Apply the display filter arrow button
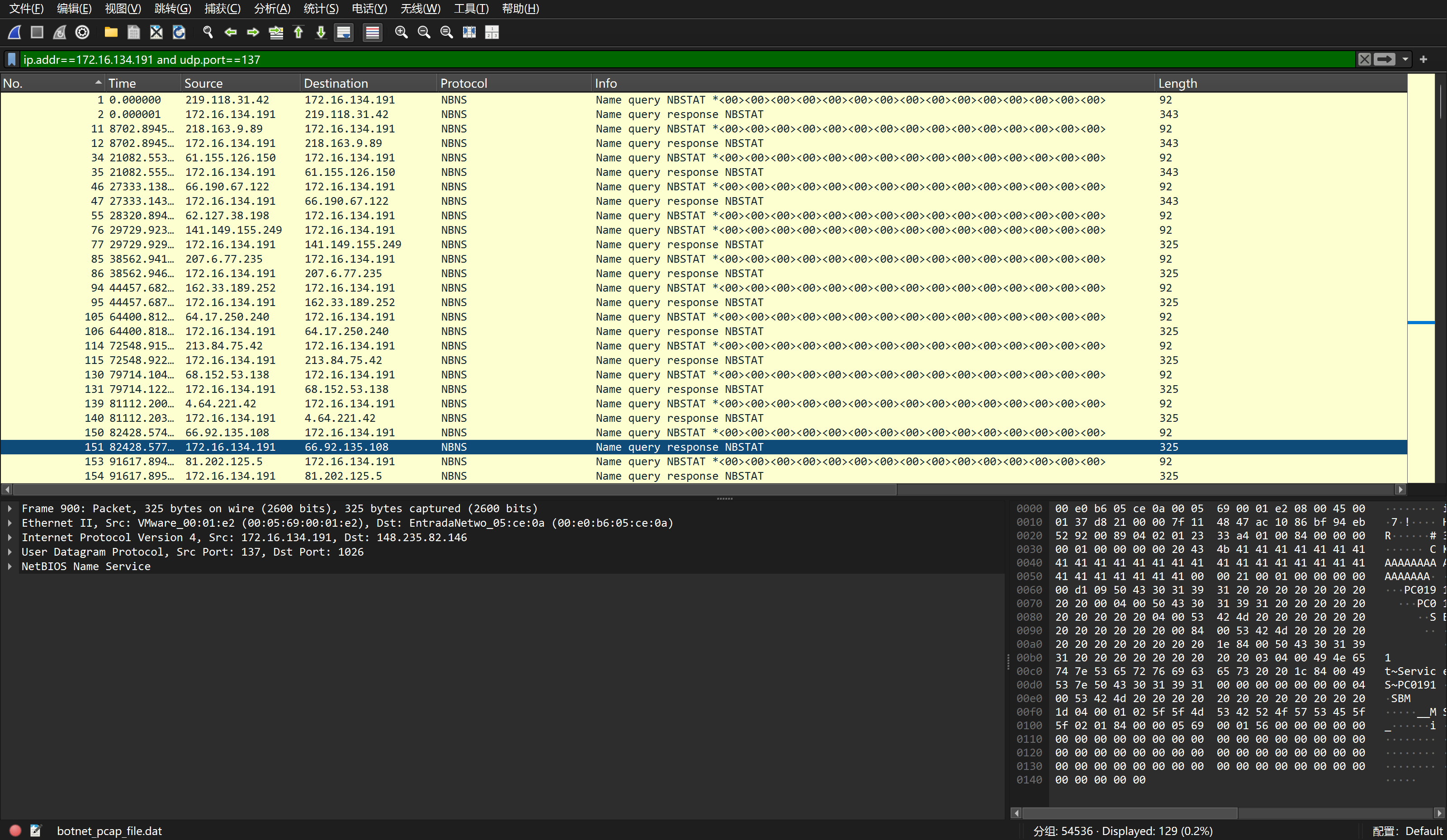 1385,59
